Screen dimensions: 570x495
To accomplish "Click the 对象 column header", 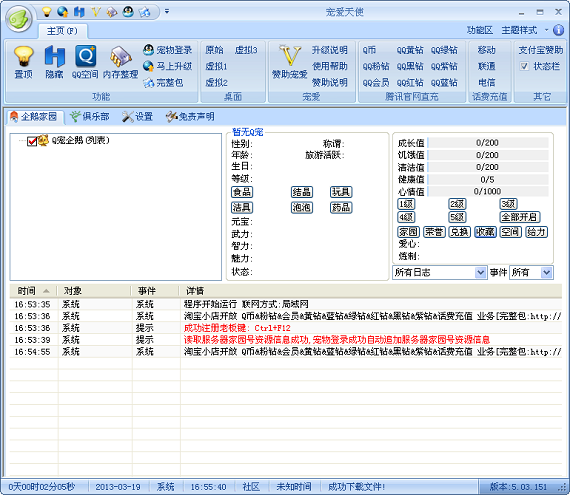I will [94, 291].
